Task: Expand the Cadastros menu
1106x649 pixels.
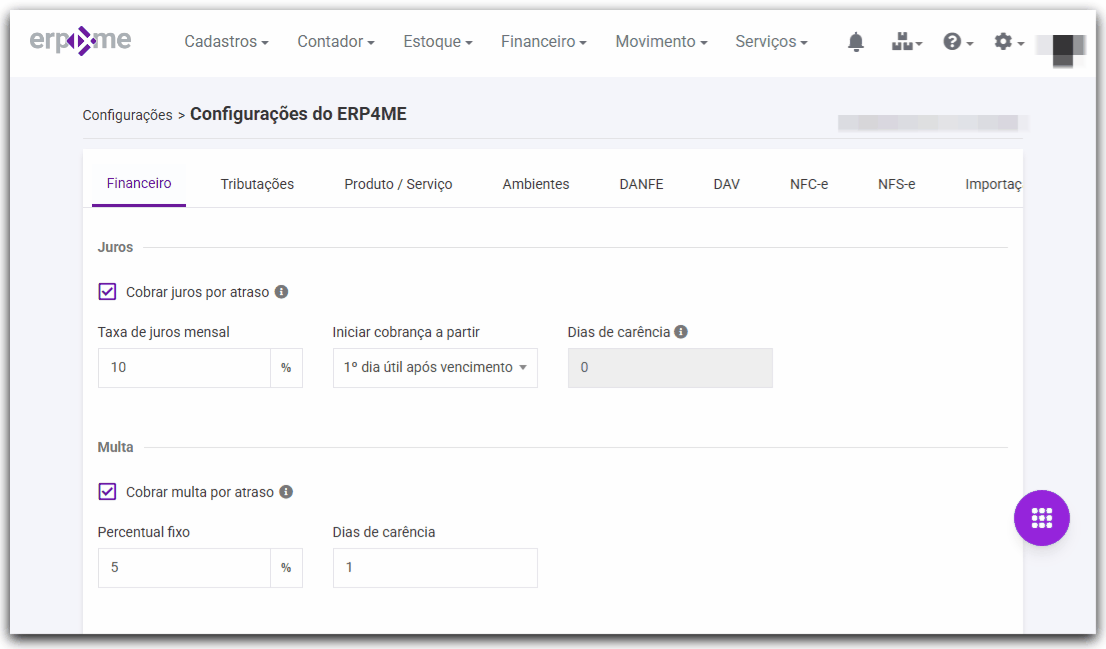Action: 226,42
